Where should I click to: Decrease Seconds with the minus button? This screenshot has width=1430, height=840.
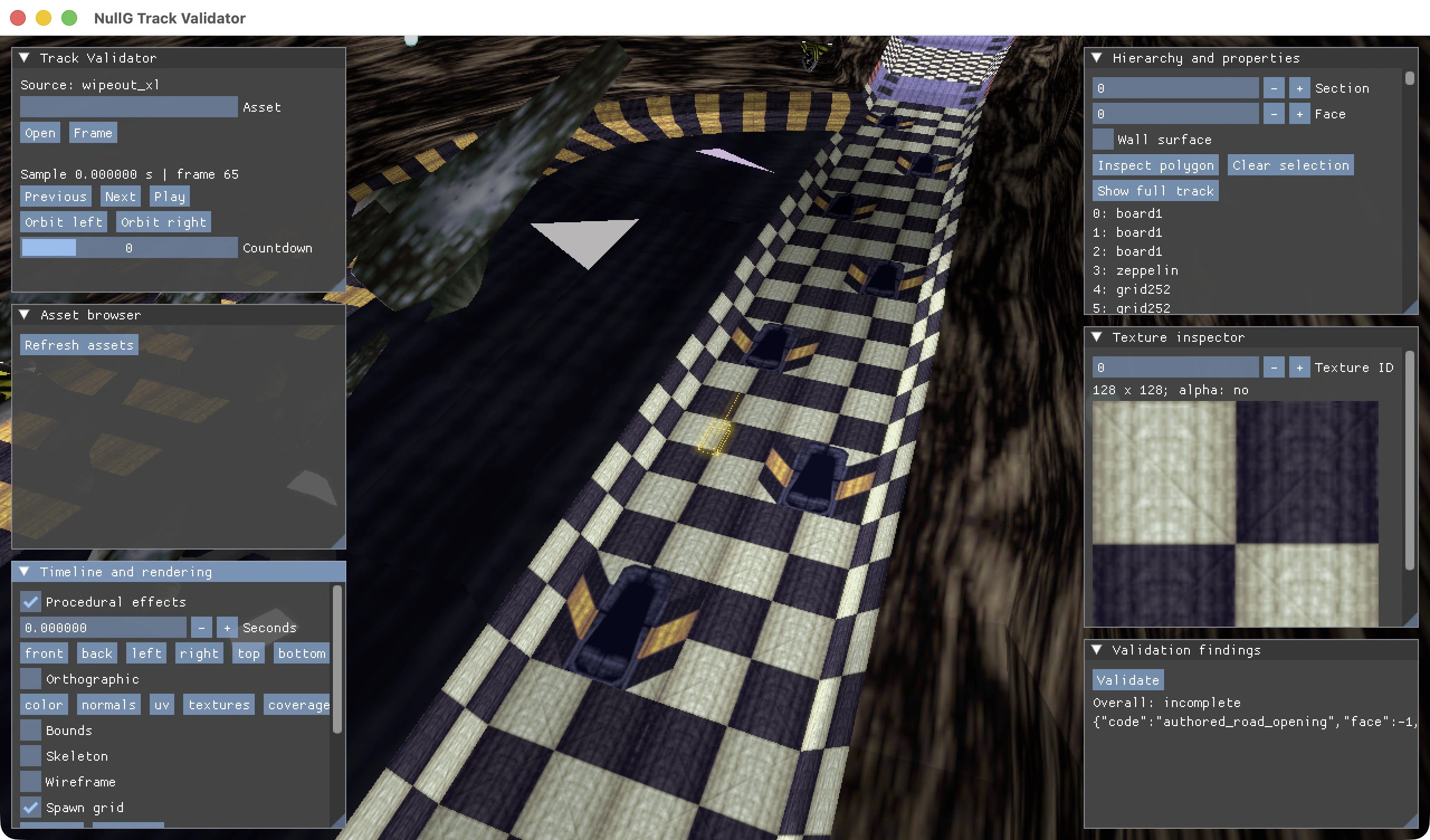tap(202, 628)
